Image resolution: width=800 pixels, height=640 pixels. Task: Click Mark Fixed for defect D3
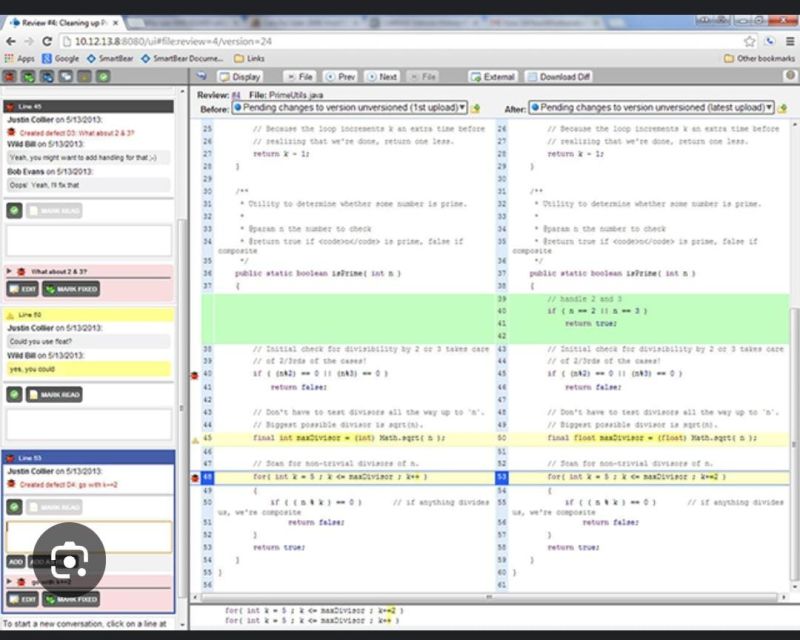click(x=70, y=288)
